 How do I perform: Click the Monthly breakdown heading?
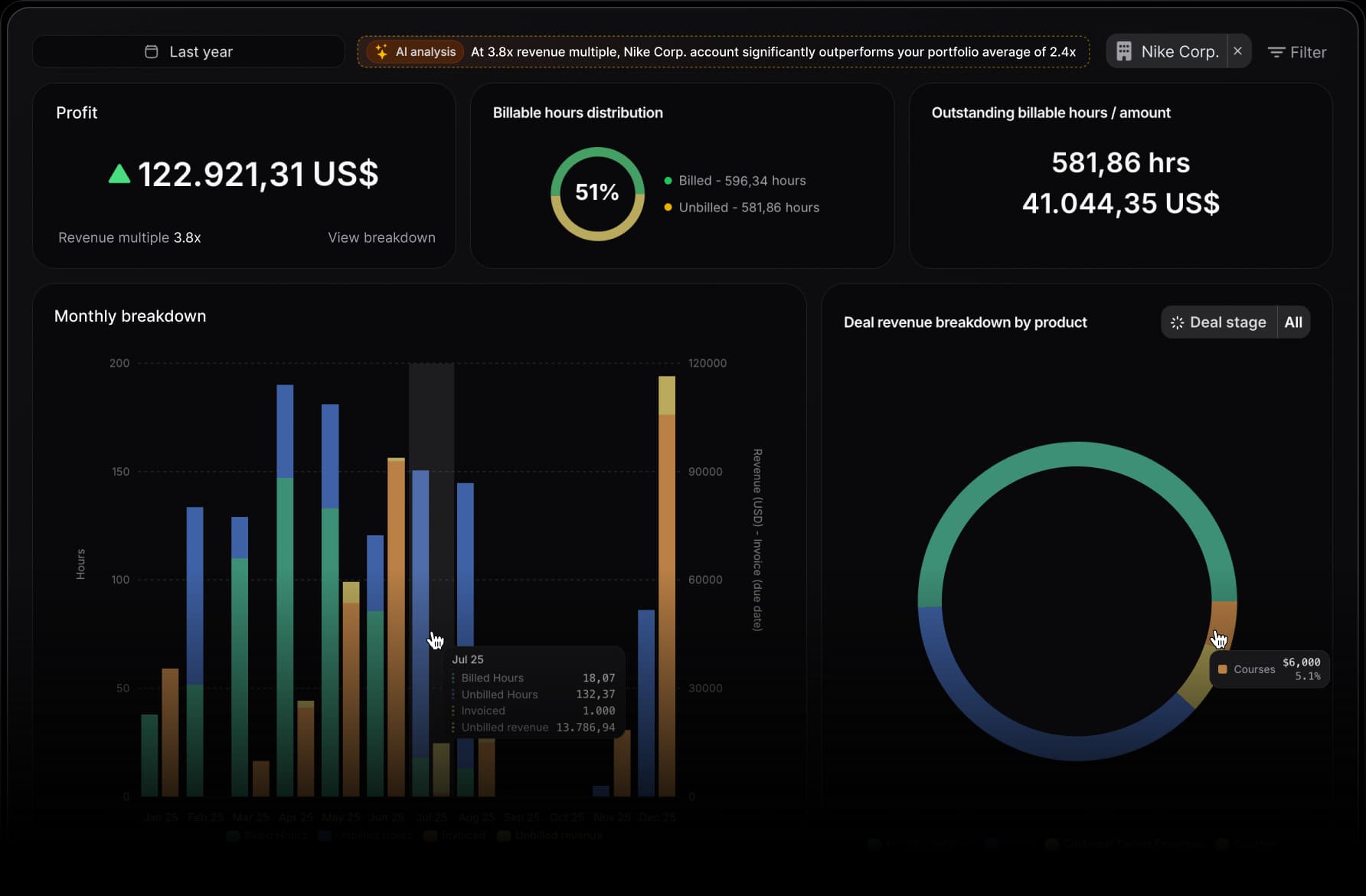pos(130,316)
